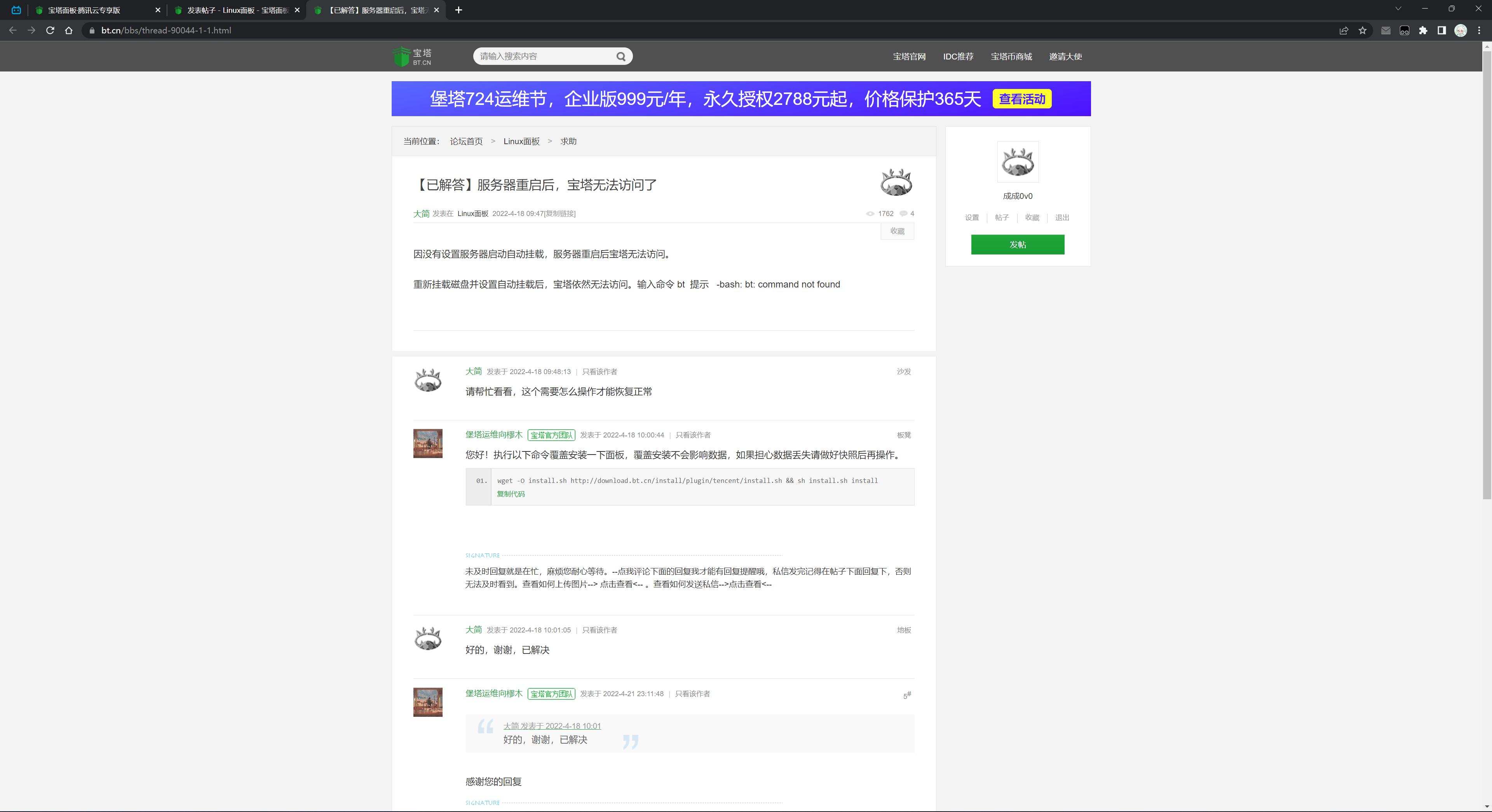
Task: Open the mail extension icon
Action: pos(1386,30)
